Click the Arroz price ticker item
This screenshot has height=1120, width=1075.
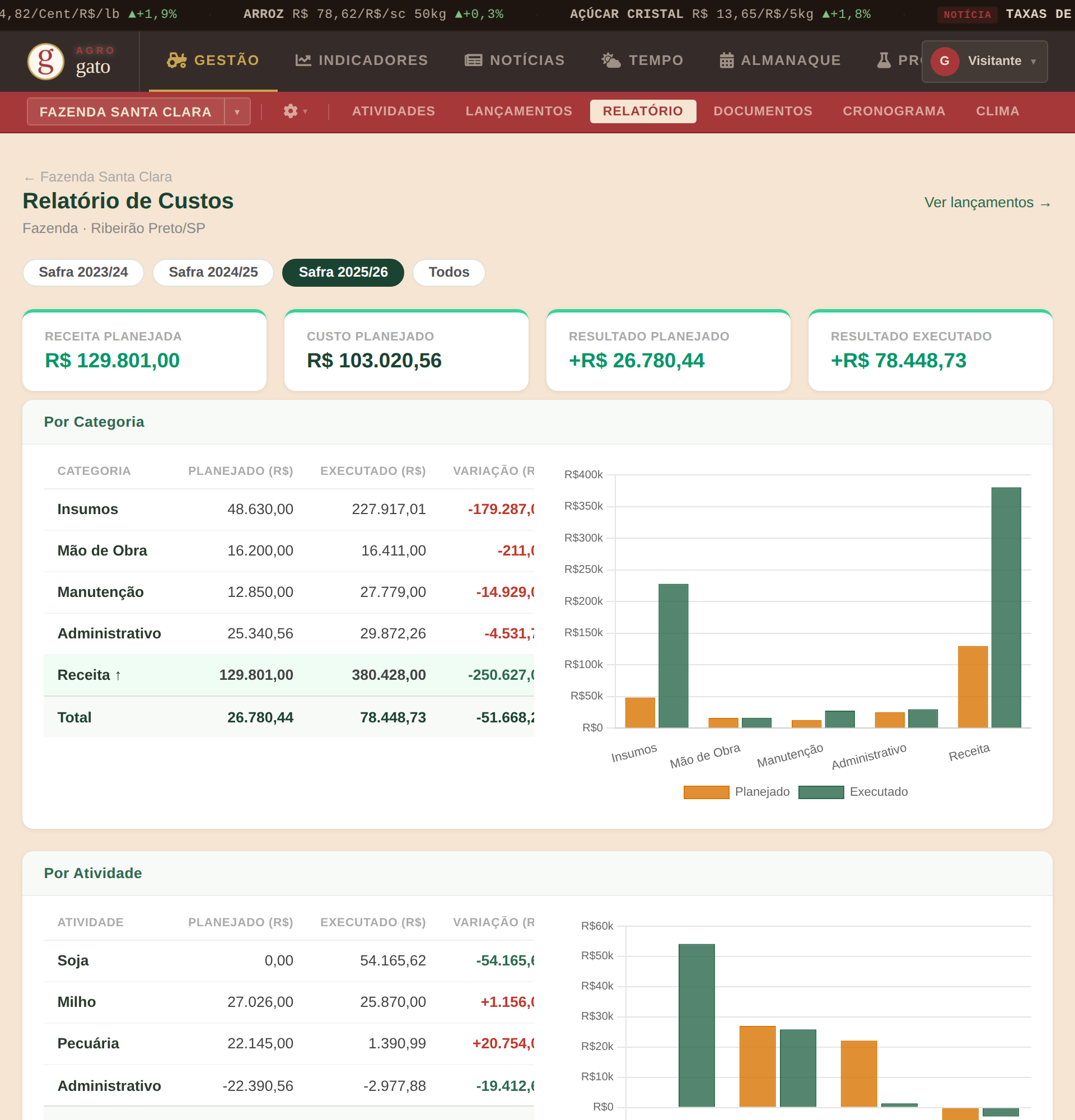[x=373, y=15]
